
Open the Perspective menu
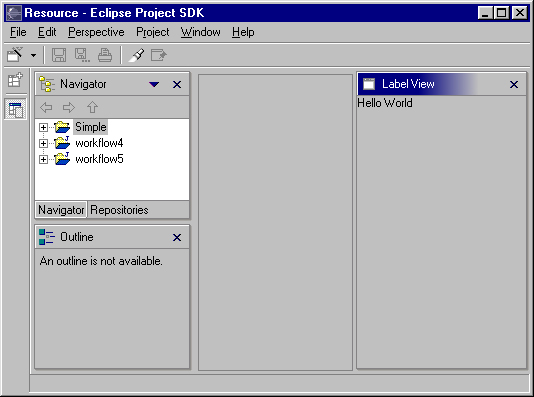pos(96,32)
